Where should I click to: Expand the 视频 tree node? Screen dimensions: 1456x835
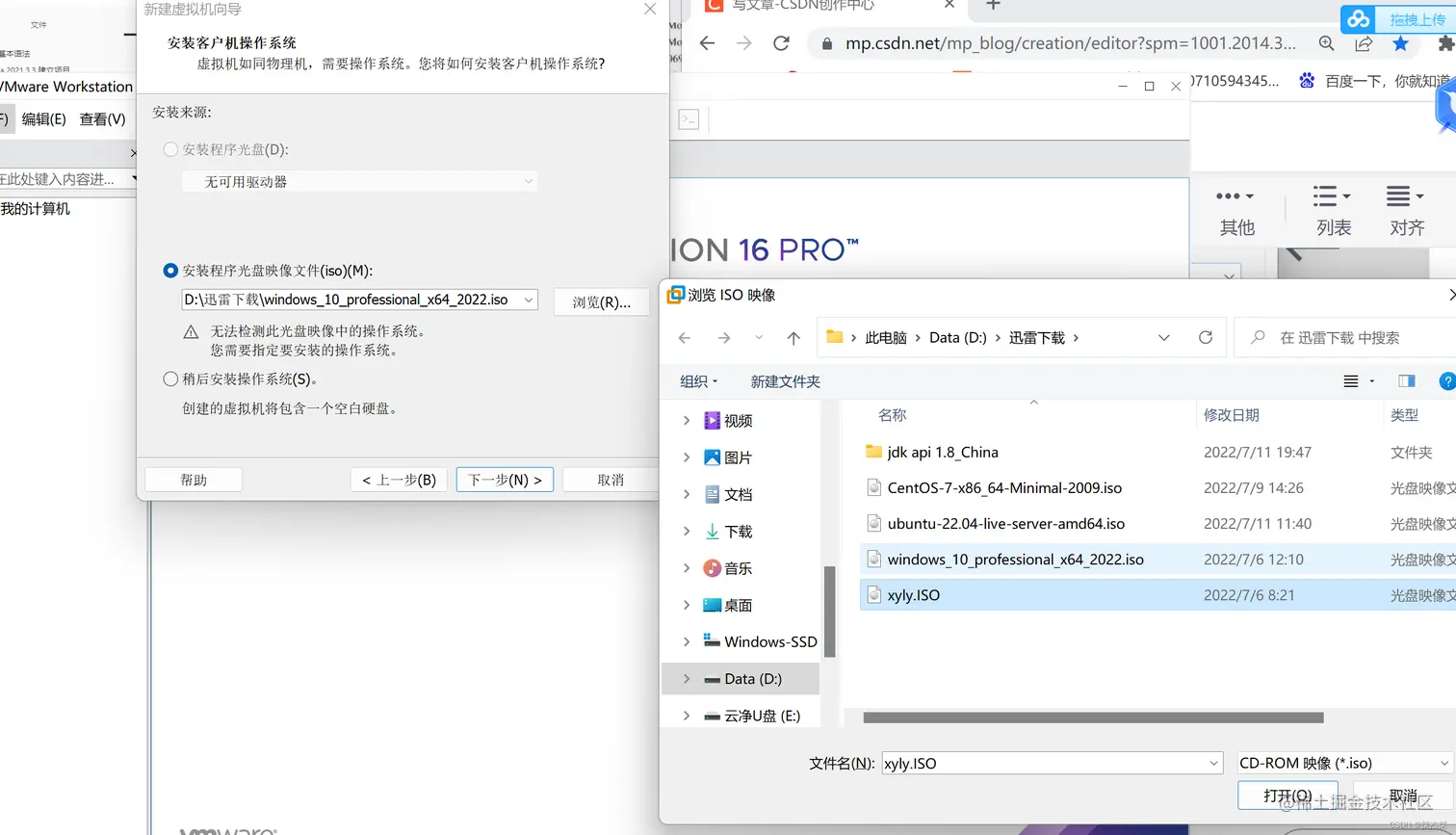coord(687,421)
